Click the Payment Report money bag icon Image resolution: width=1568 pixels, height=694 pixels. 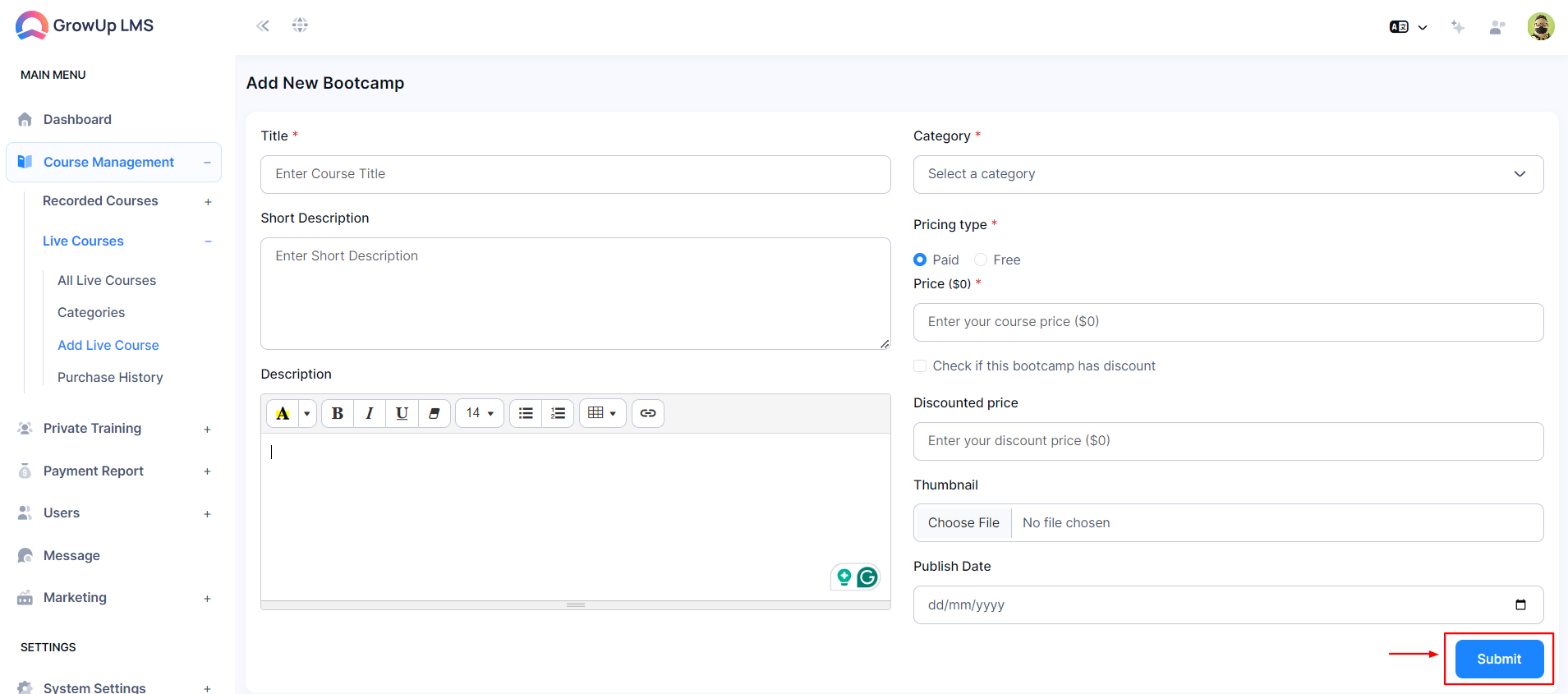pyautogui.click(x=25, y=471)
